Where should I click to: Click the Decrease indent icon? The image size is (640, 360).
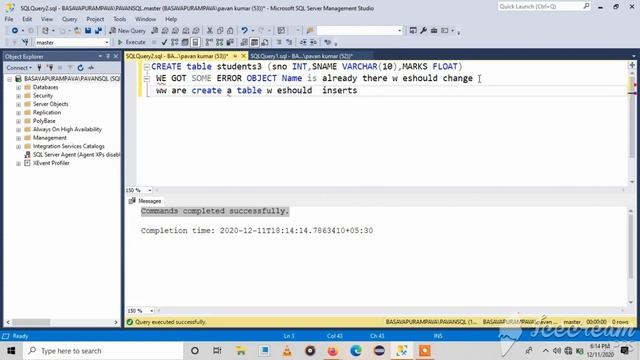pos(303,42)
